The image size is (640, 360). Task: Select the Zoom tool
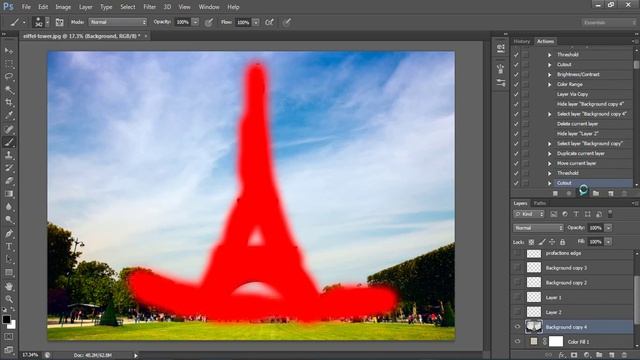click(9, 299)
